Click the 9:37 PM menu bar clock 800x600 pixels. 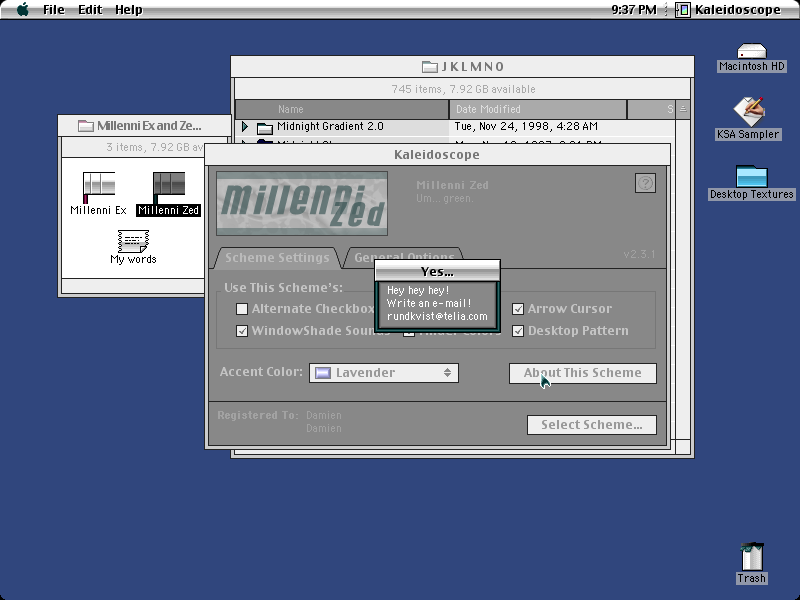click(x=634, y=10)
